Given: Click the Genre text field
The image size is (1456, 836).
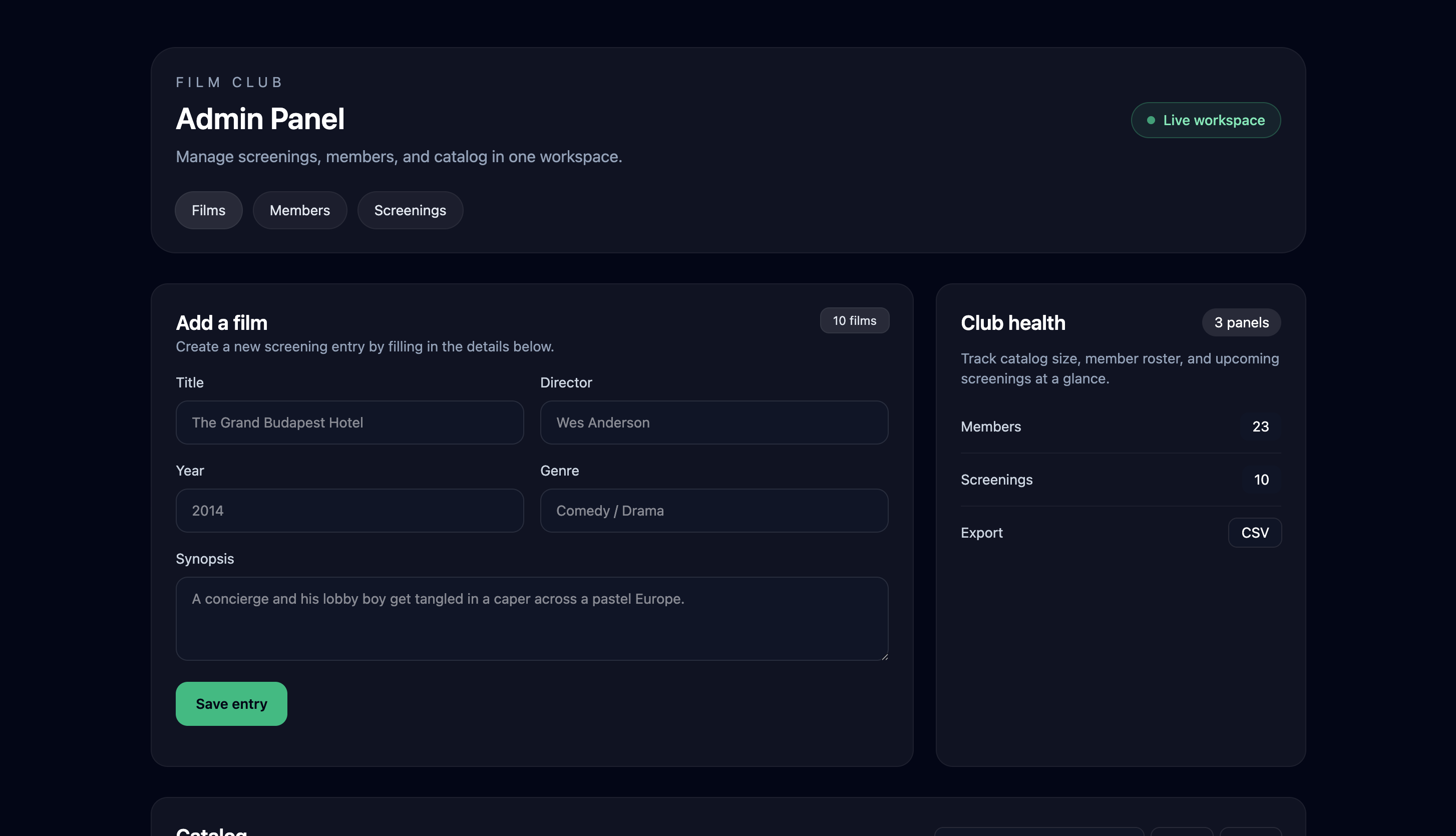Looking at the screenshot, I should tap(713, 511).
